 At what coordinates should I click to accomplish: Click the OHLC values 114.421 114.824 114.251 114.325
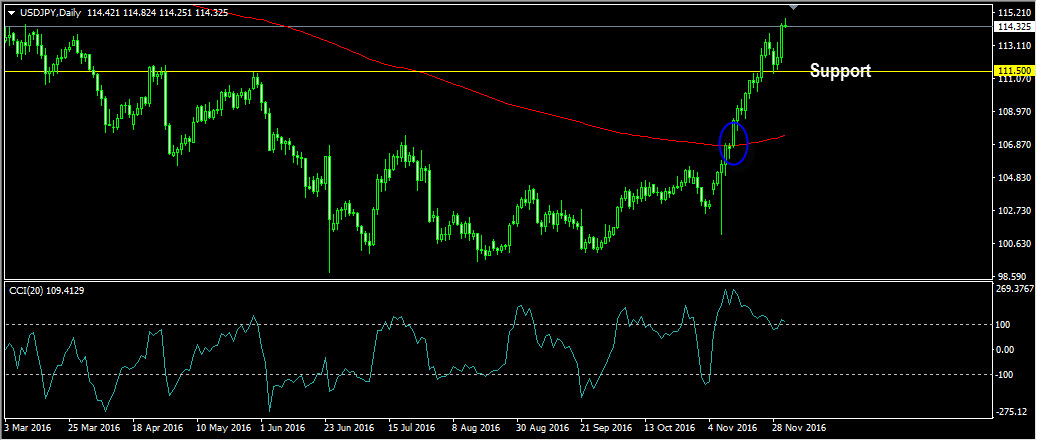point(157,13)
